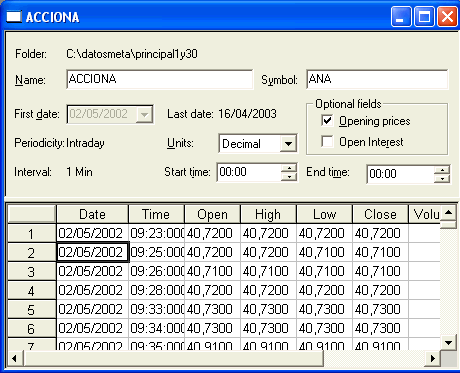This screenshot has height=373, width=460.
Task: Click the Open cell 40,7300 in row 6
Action: [x=212, y=328]
